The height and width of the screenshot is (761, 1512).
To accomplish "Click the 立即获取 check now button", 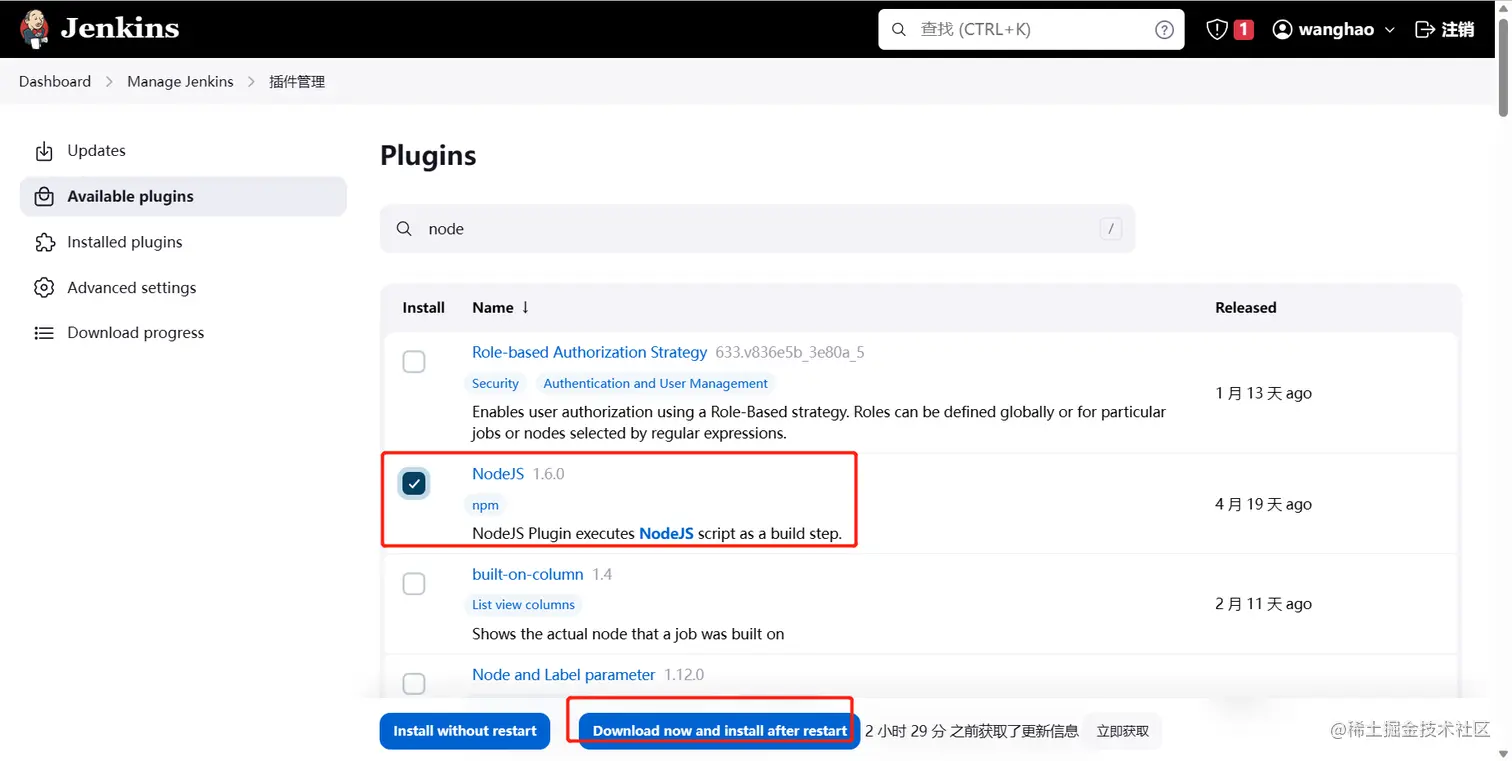I will 1123,731.
